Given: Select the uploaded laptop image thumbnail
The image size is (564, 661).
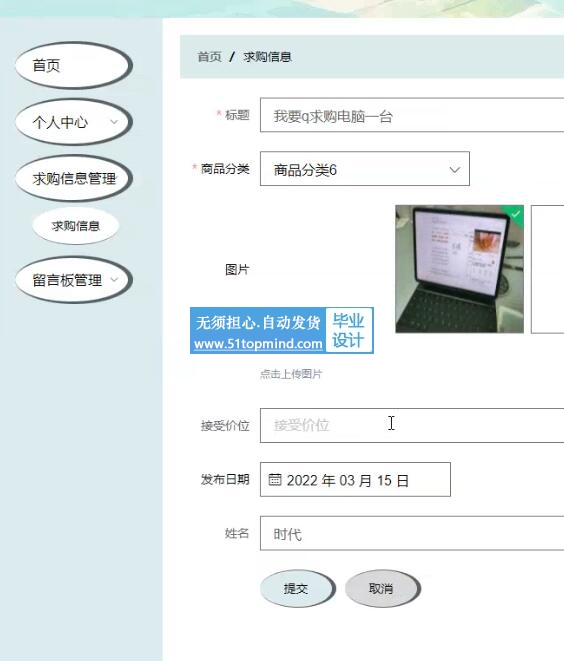Looking at the screenshot, I should click(459, 269).
